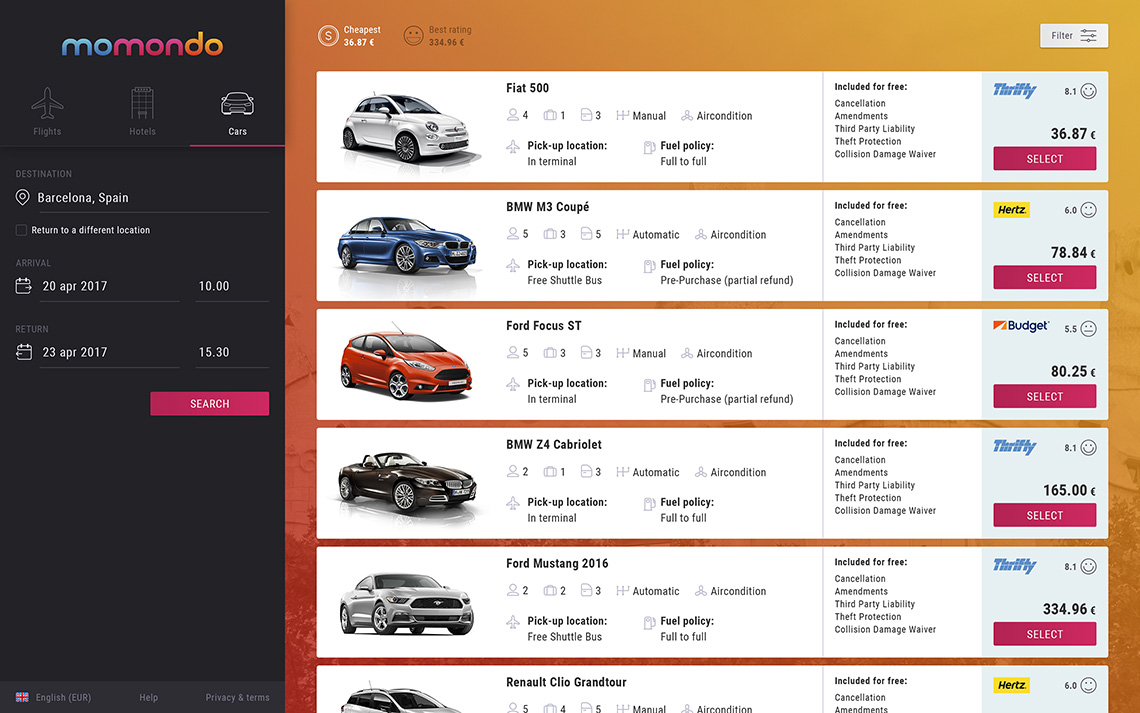Image resolution: width=1140 pixels, height=713 pixels.
Task: Click the 5.5 rating face on Ford Focus
Action: pyautogui.click(x=1088, y=329)
